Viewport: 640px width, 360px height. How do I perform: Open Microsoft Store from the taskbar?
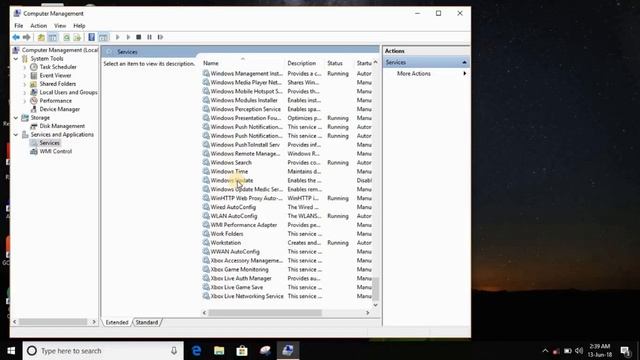(x=242, y=351)
